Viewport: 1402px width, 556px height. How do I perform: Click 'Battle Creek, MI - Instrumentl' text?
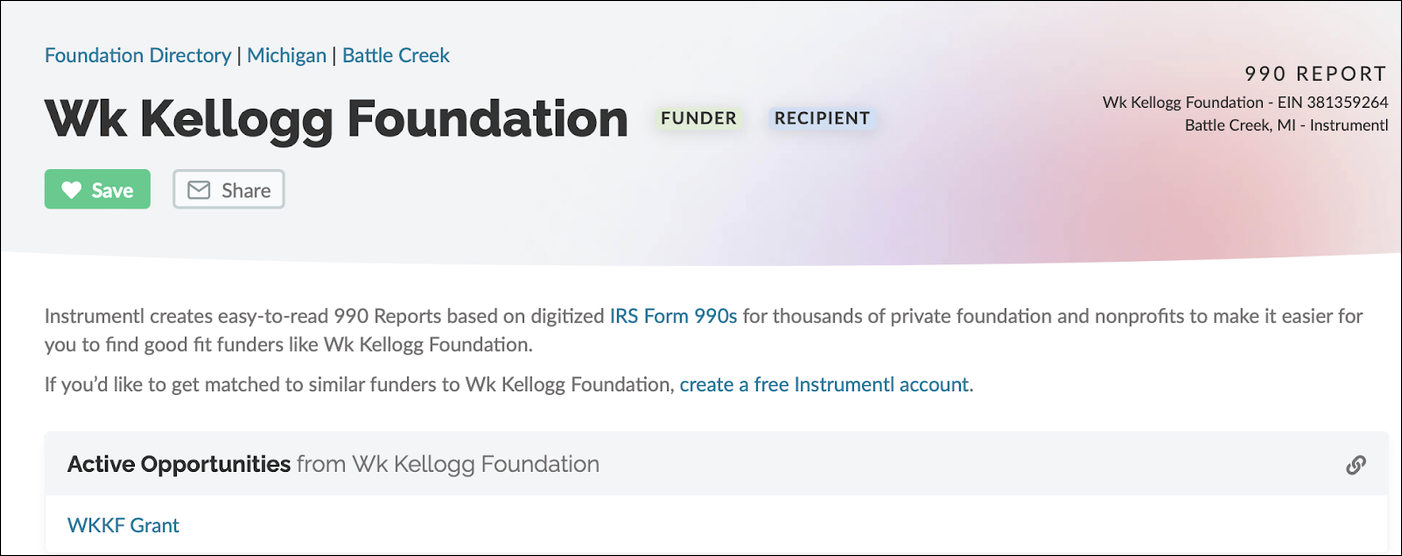tap(1286, 125)
